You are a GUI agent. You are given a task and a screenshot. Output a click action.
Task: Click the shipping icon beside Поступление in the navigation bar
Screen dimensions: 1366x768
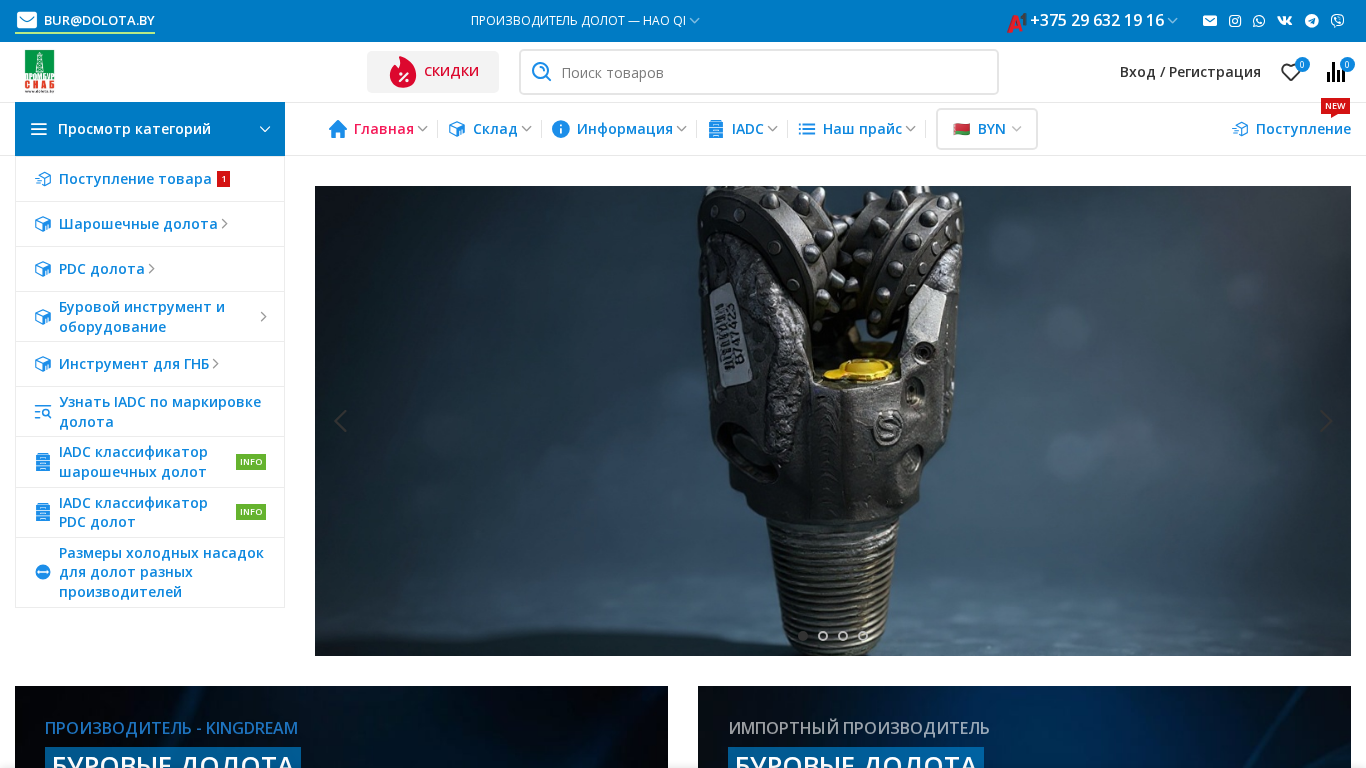1240,129
